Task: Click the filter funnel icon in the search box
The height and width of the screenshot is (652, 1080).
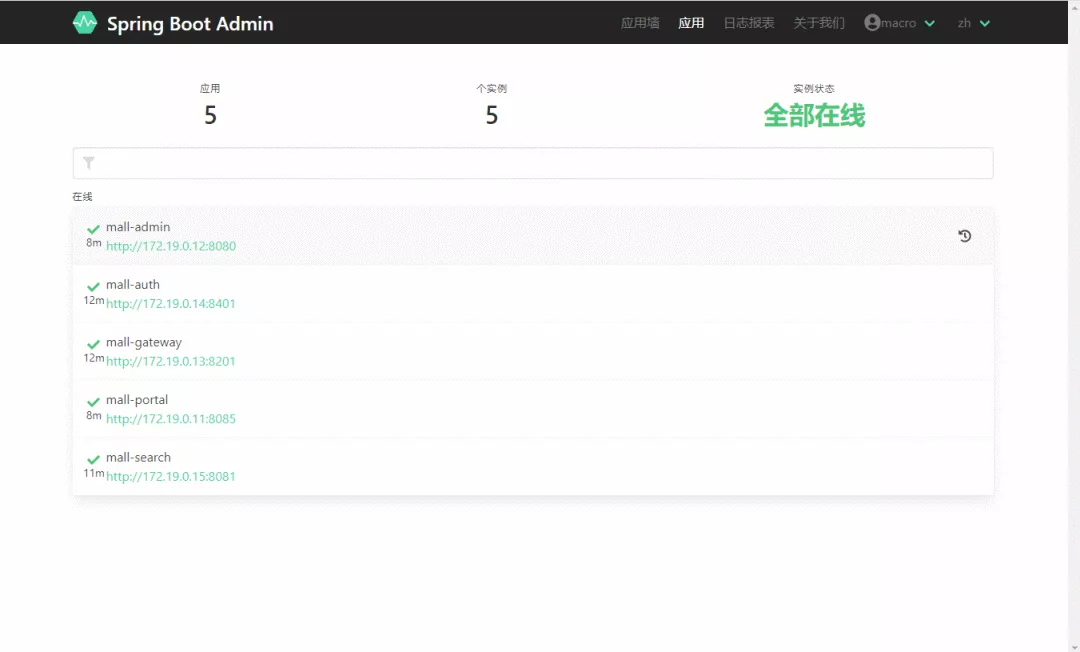Action: (x=89, y=163)
